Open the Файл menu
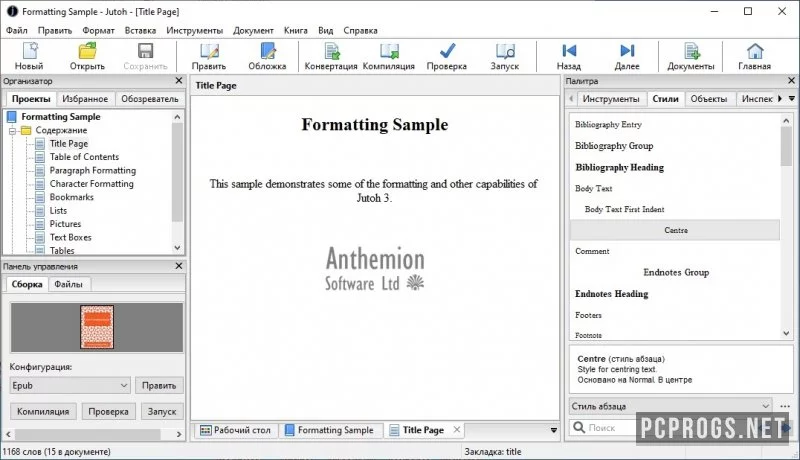 [x=17, y=31]
